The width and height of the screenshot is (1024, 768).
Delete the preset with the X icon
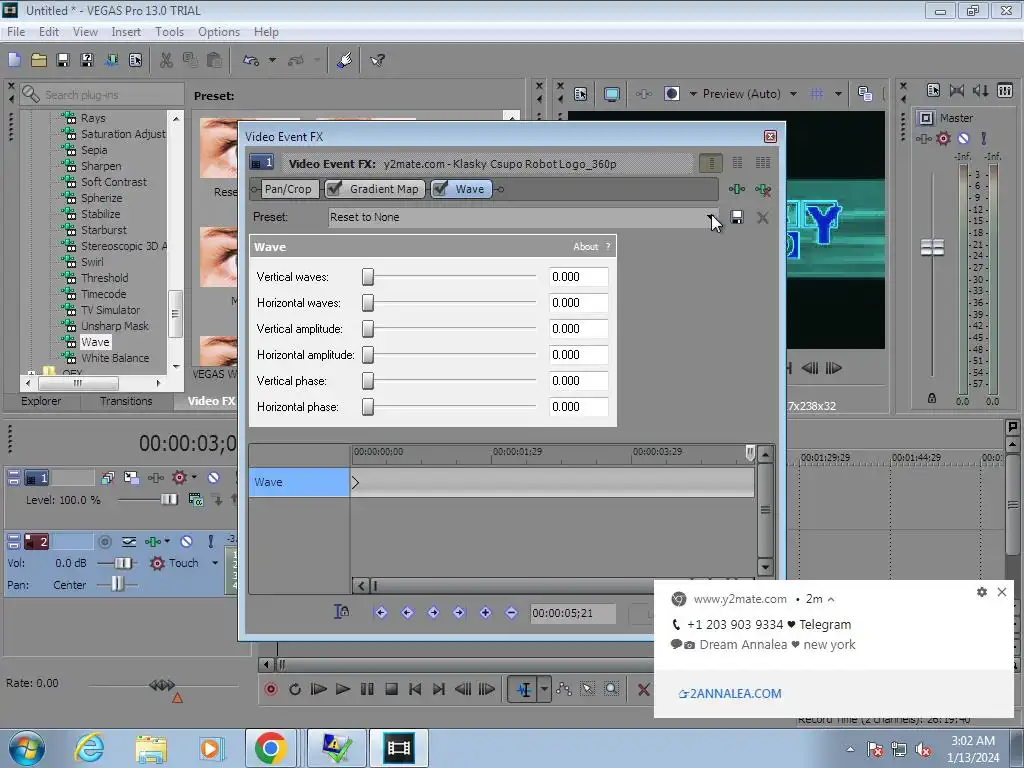(762, 217)
